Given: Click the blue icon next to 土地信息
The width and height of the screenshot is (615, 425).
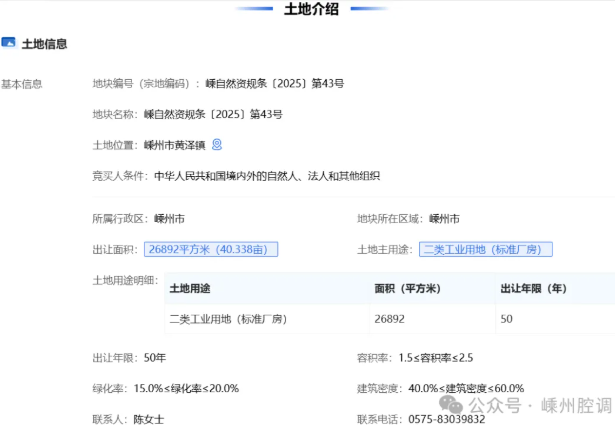Looking at the screenshot, I should click(x=8, y=43).
